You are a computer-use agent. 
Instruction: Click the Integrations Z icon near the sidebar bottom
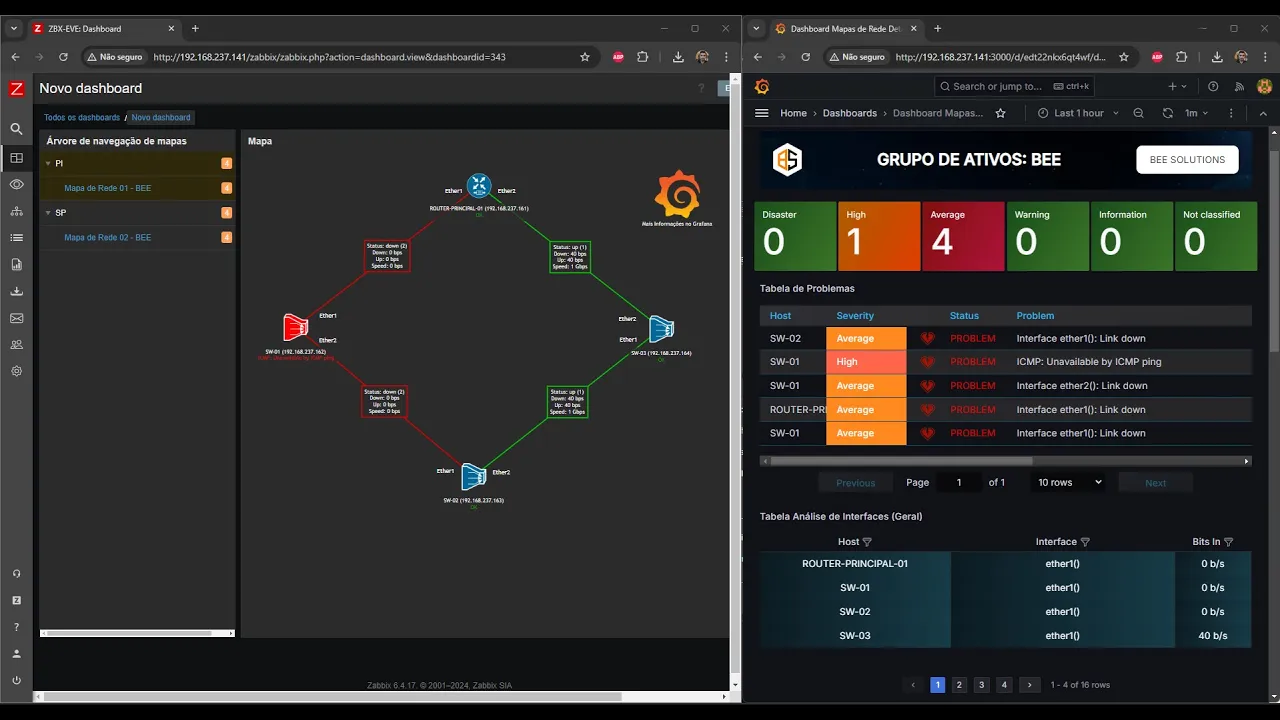[x=16, y=600]
